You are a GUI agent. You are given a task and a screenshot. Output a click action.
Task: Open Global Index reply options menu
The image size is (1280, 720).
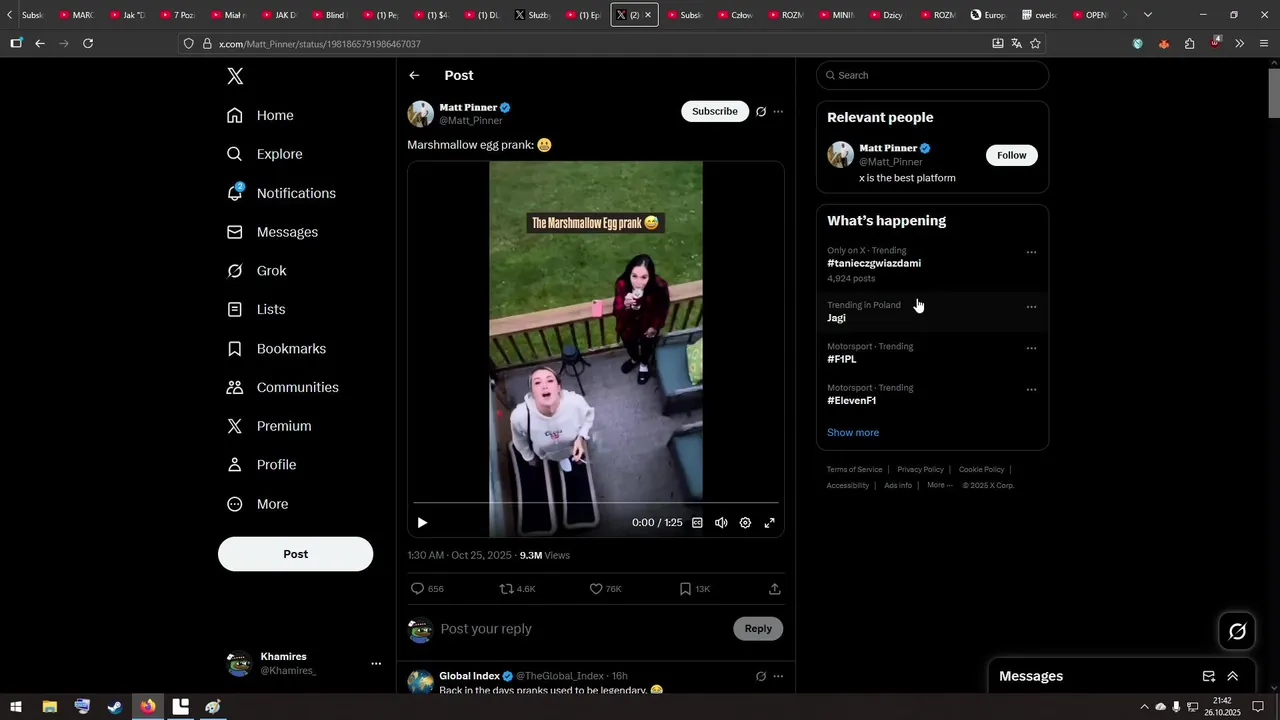778,676
